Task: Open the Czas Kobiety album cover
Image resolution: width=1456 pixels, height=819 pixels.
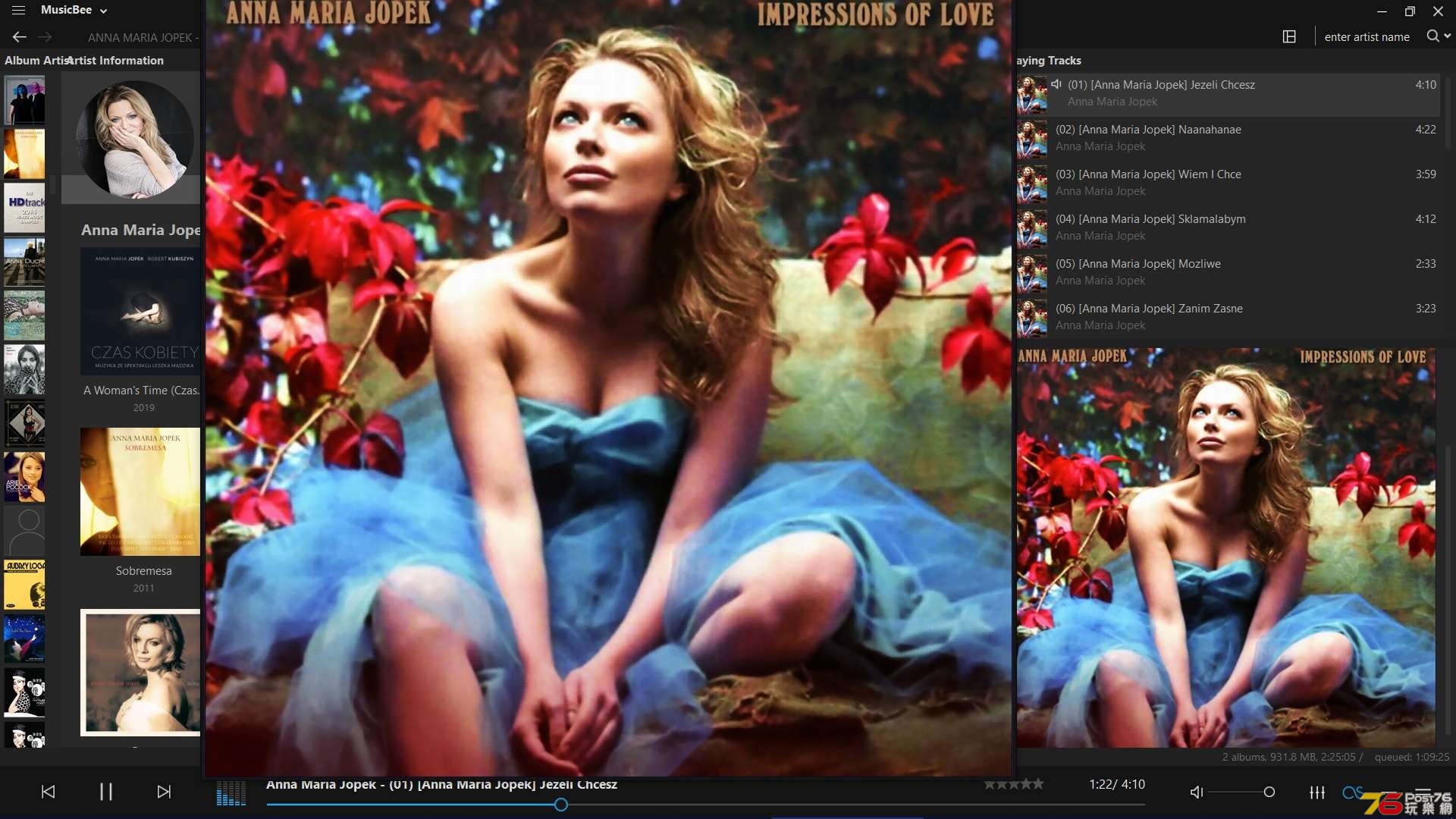Action: (140, 311)
